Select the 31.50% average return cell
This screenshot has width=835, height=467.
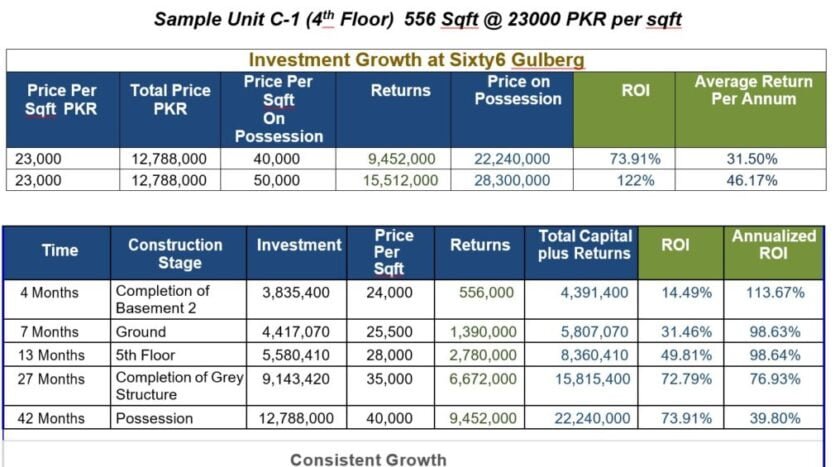click(x=752, y=158)
